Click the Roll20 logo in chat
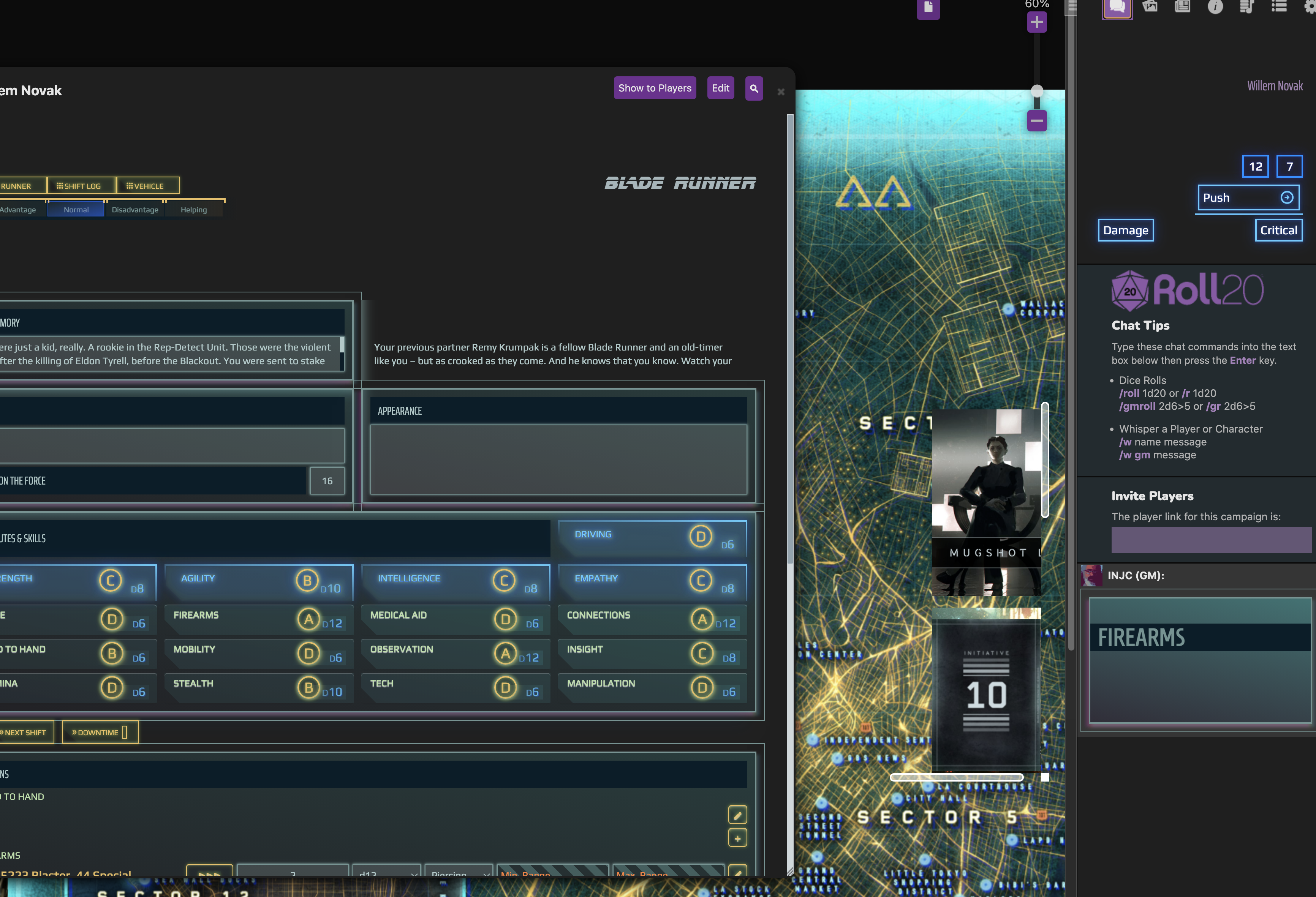Screen dimensions: 1316x897 [1187, 290]
